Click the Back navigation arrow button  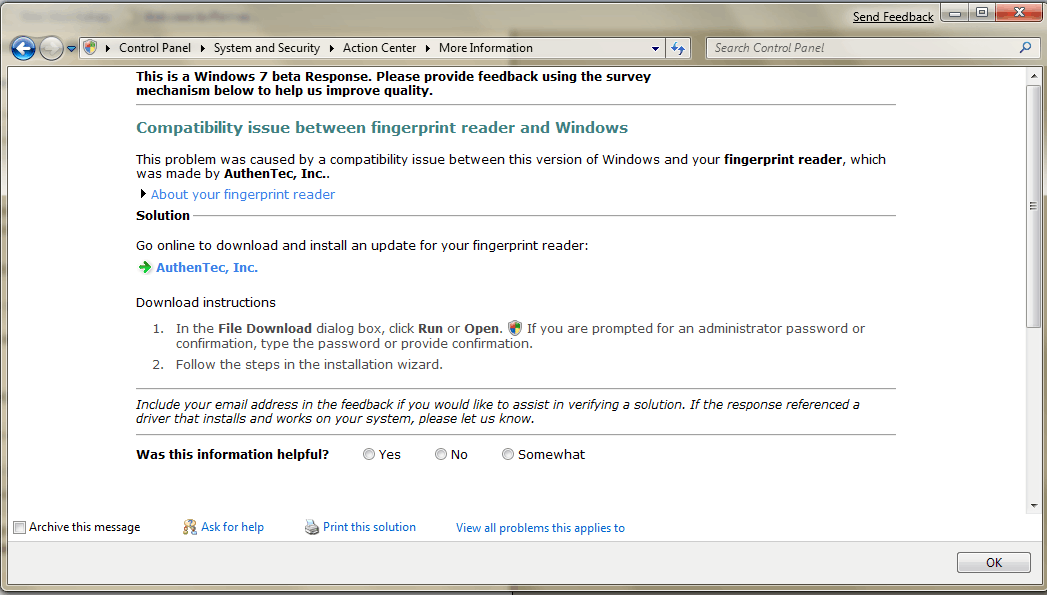[x=23, y=48]
